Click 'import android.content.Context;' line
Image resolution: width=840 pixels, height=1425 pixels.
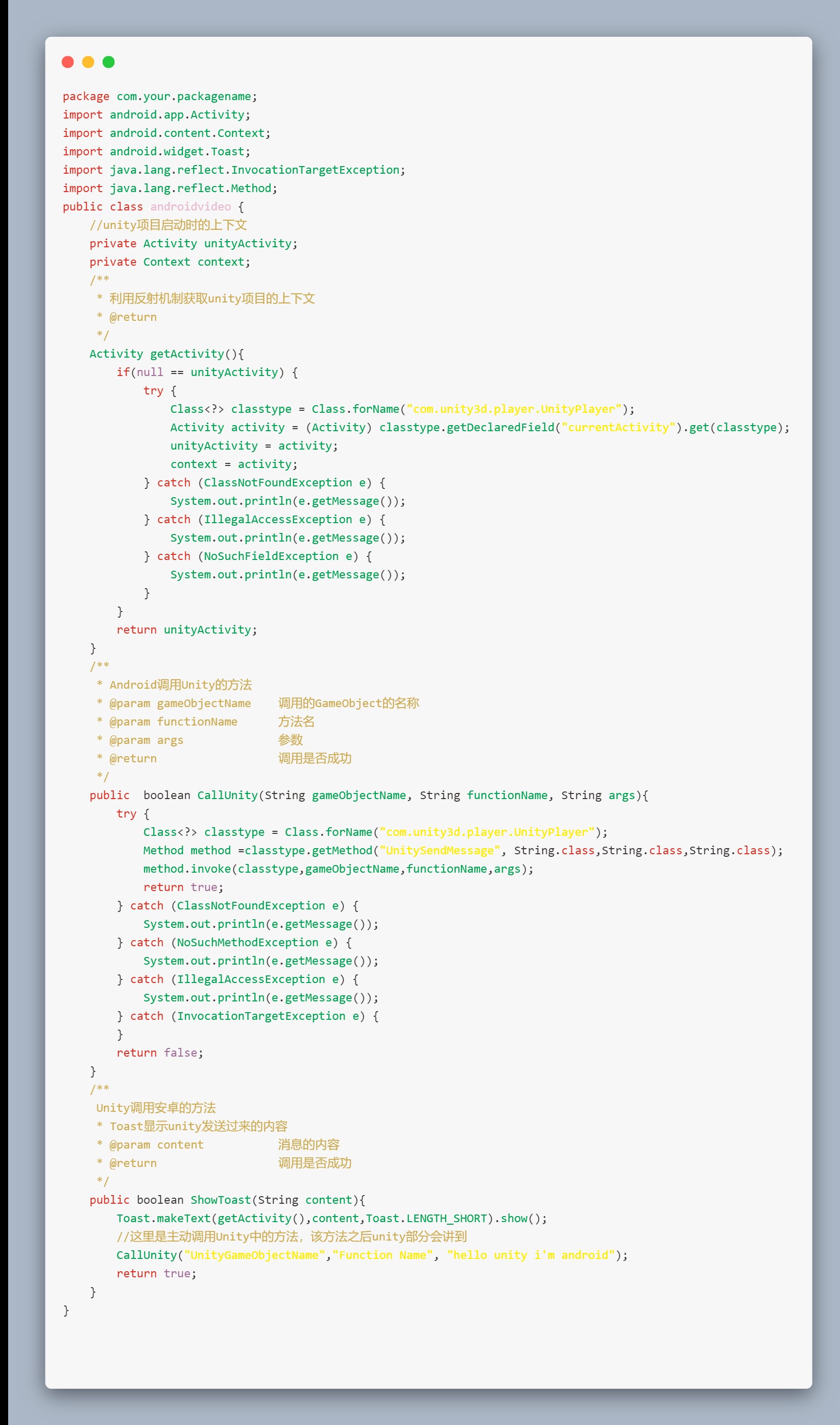[166, 133]
